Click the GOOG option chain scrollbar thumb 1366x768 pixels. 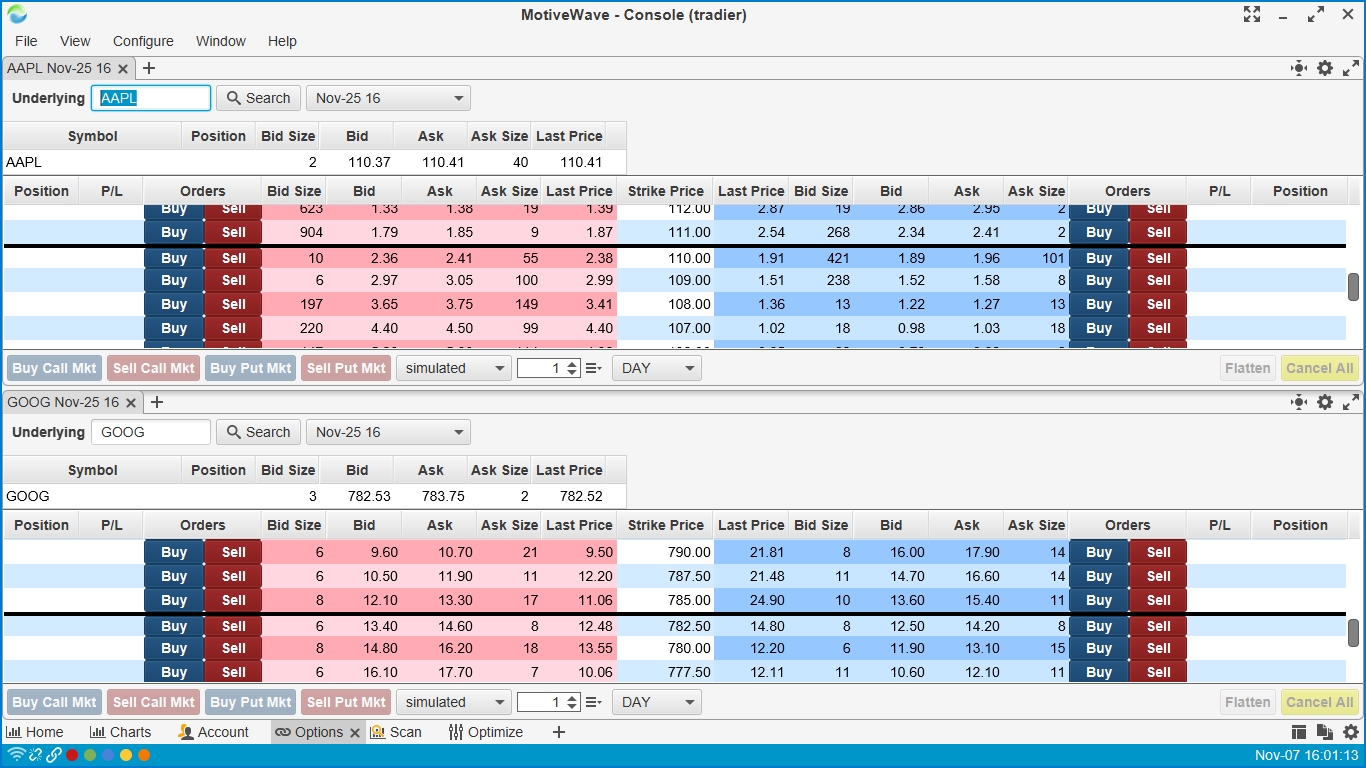[1353, 633]
